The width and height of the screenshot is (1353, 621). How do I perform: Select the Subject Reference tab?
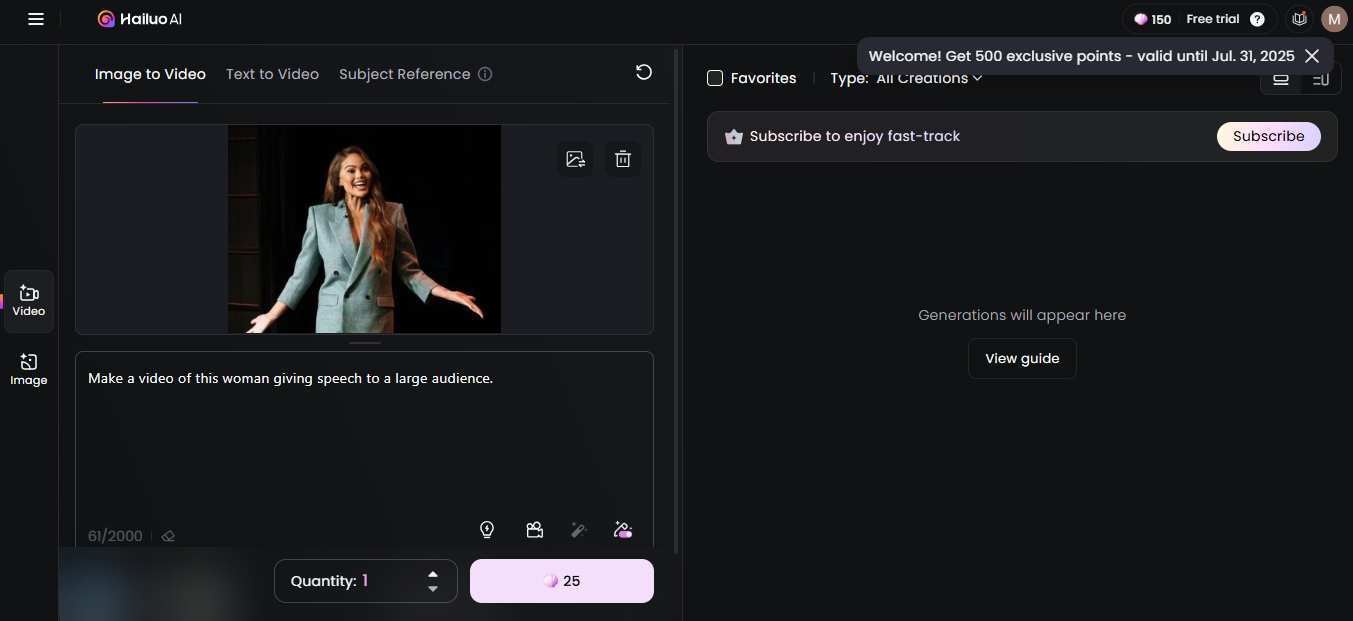pyautogui.click(x=404, y=74)
